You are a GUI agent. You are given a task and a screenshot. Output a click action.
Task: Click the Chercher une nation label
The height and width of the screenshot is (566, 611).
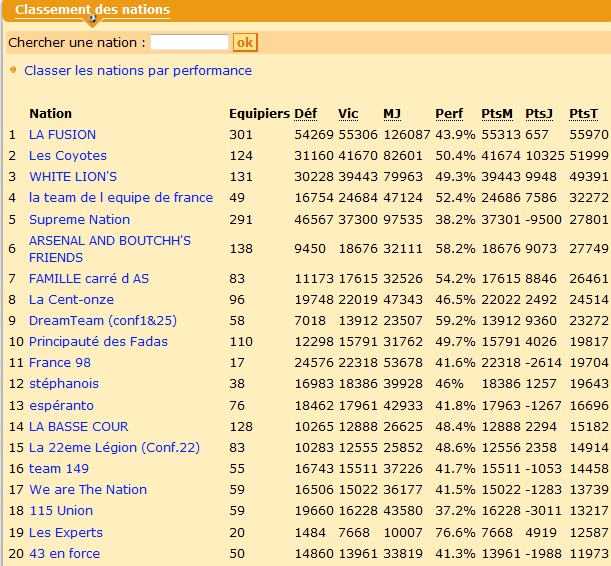pos(77,42)
